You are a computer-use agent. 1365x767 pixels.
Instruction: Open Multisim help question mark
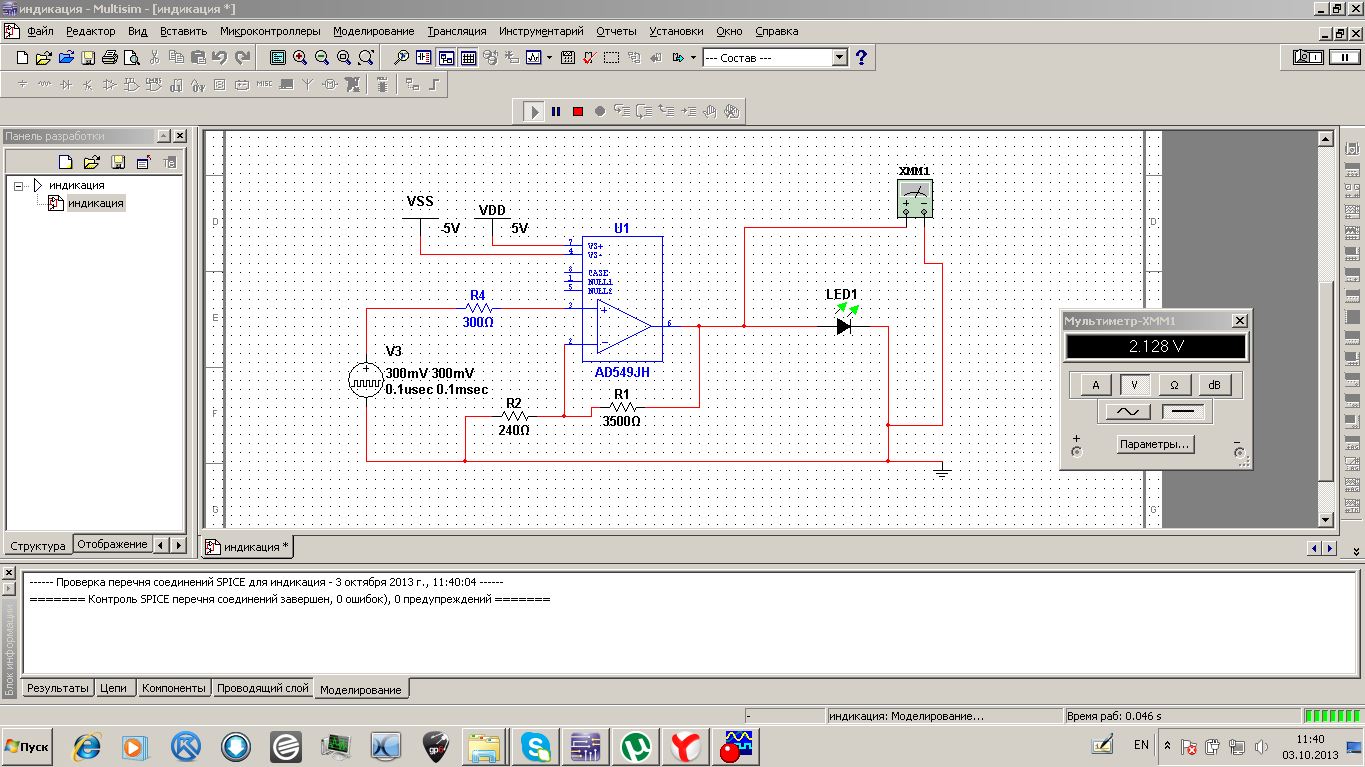[861, 58]
